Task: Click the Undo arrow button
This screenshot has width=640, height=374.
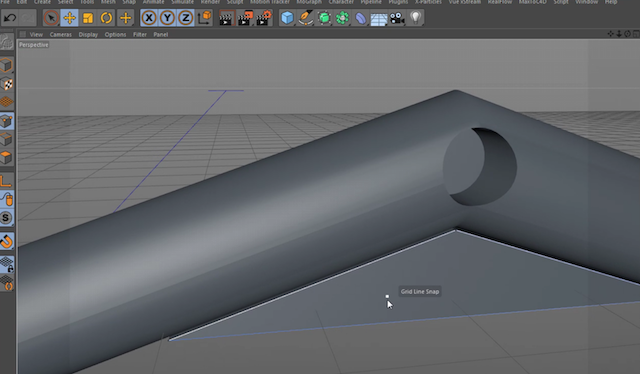Action: click(x=10, y=18)
